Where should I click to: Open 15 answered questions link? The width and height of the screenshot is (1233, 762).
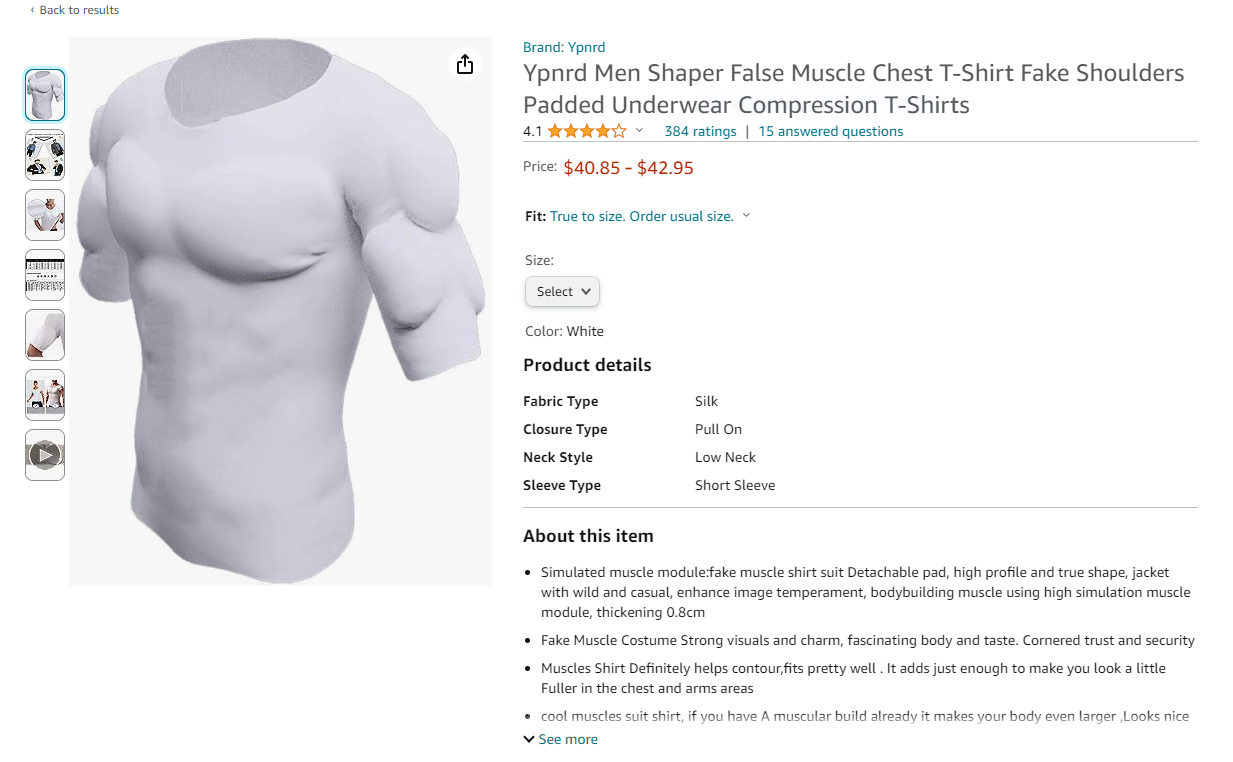click(831, 131)
